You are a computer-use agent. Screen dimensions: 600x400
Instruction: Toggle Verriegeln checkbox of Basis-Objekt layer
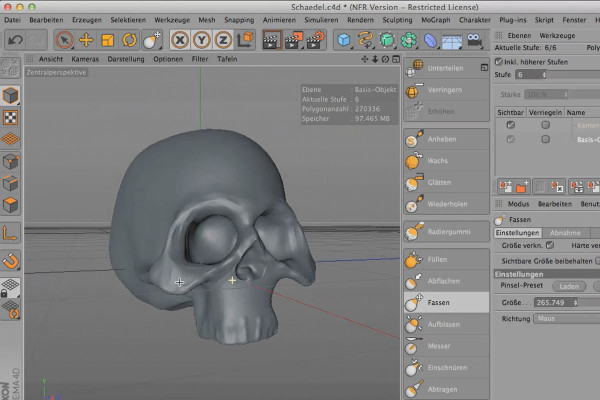[x=546, y=139]
